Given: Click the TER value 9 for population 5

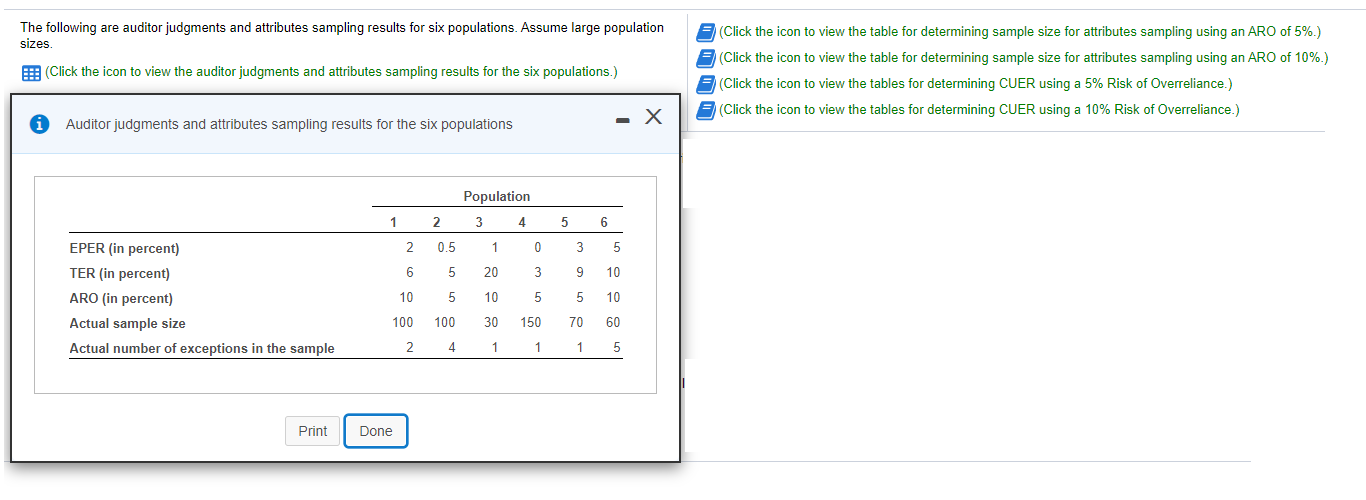Looking at the screenshot, I should point(579,272).
